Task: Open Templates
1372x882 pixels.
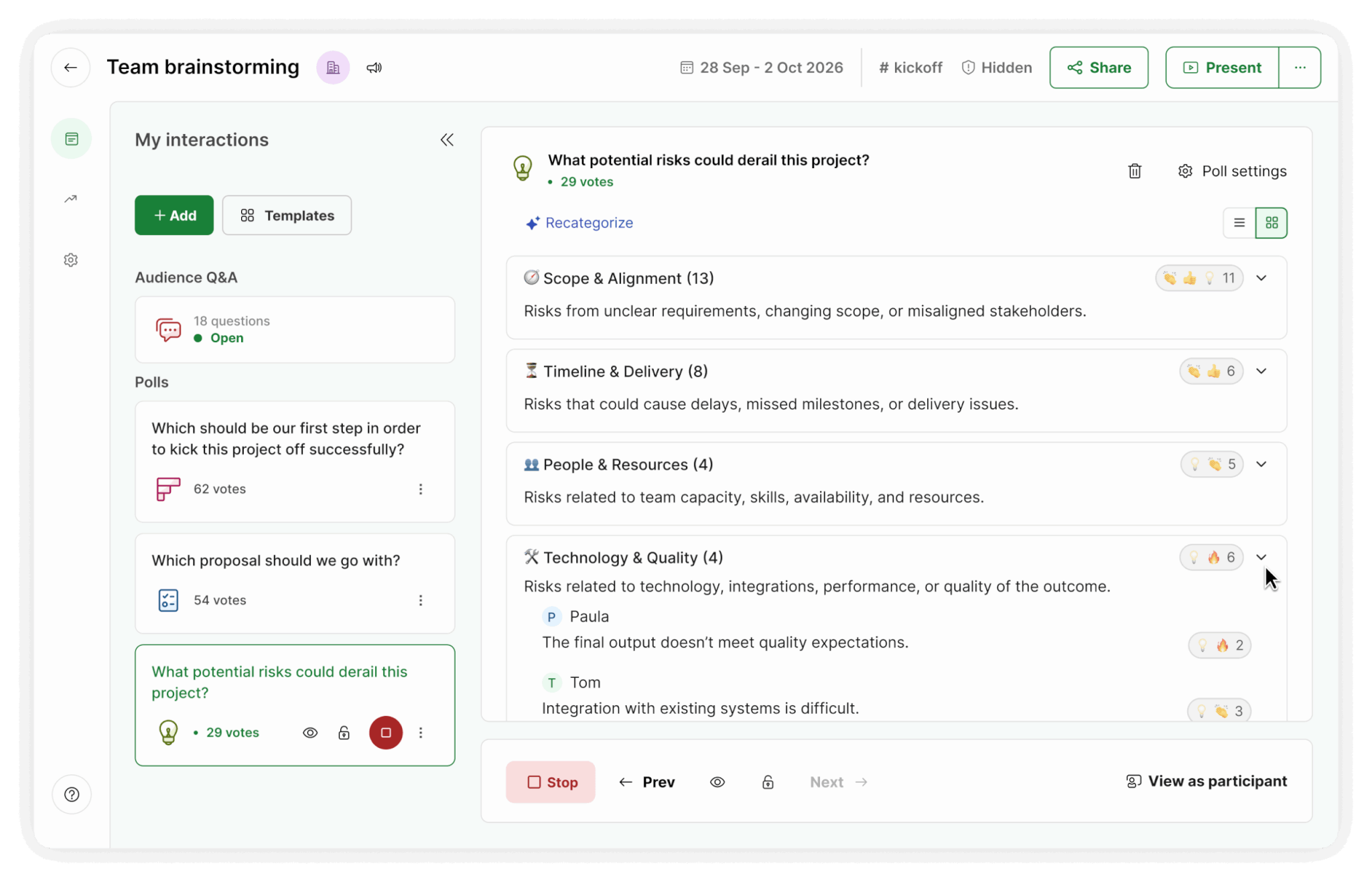Action: 287,216
